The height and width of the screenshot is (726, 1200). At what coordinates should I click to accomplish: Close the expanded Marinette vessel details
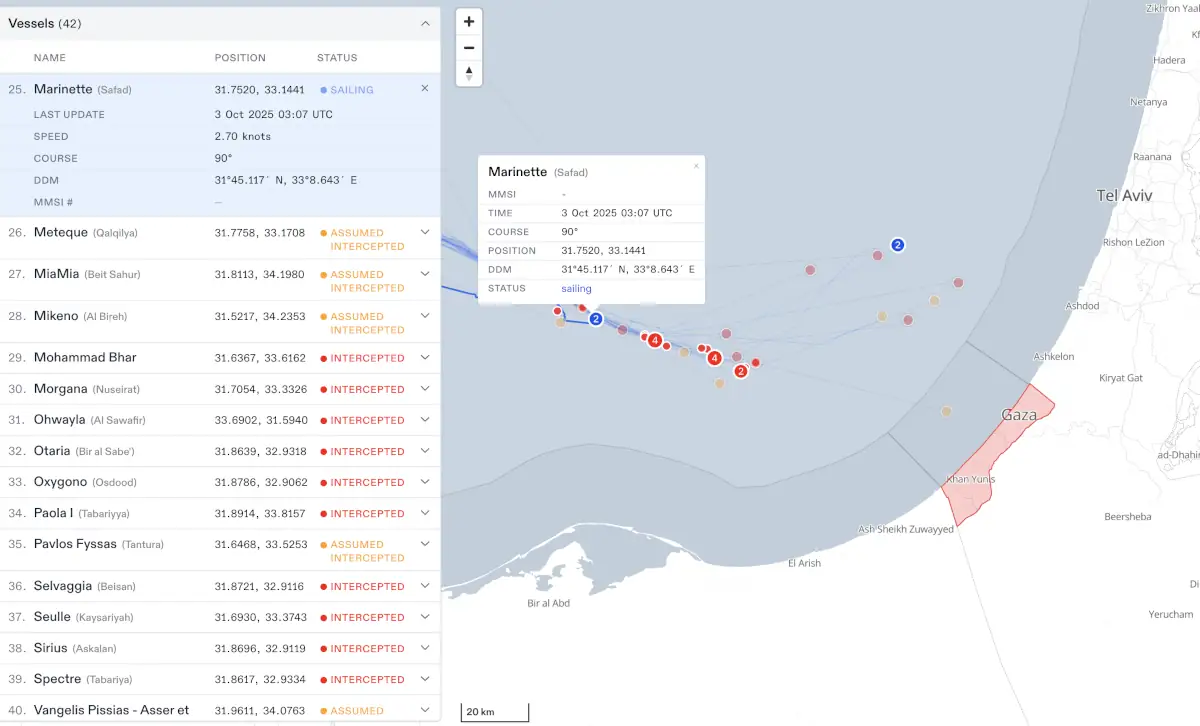click(424, 89)
